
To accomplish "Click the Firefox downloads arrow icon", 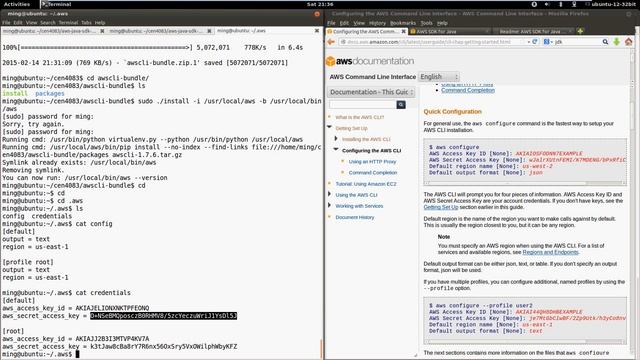I will pos(617,42).
